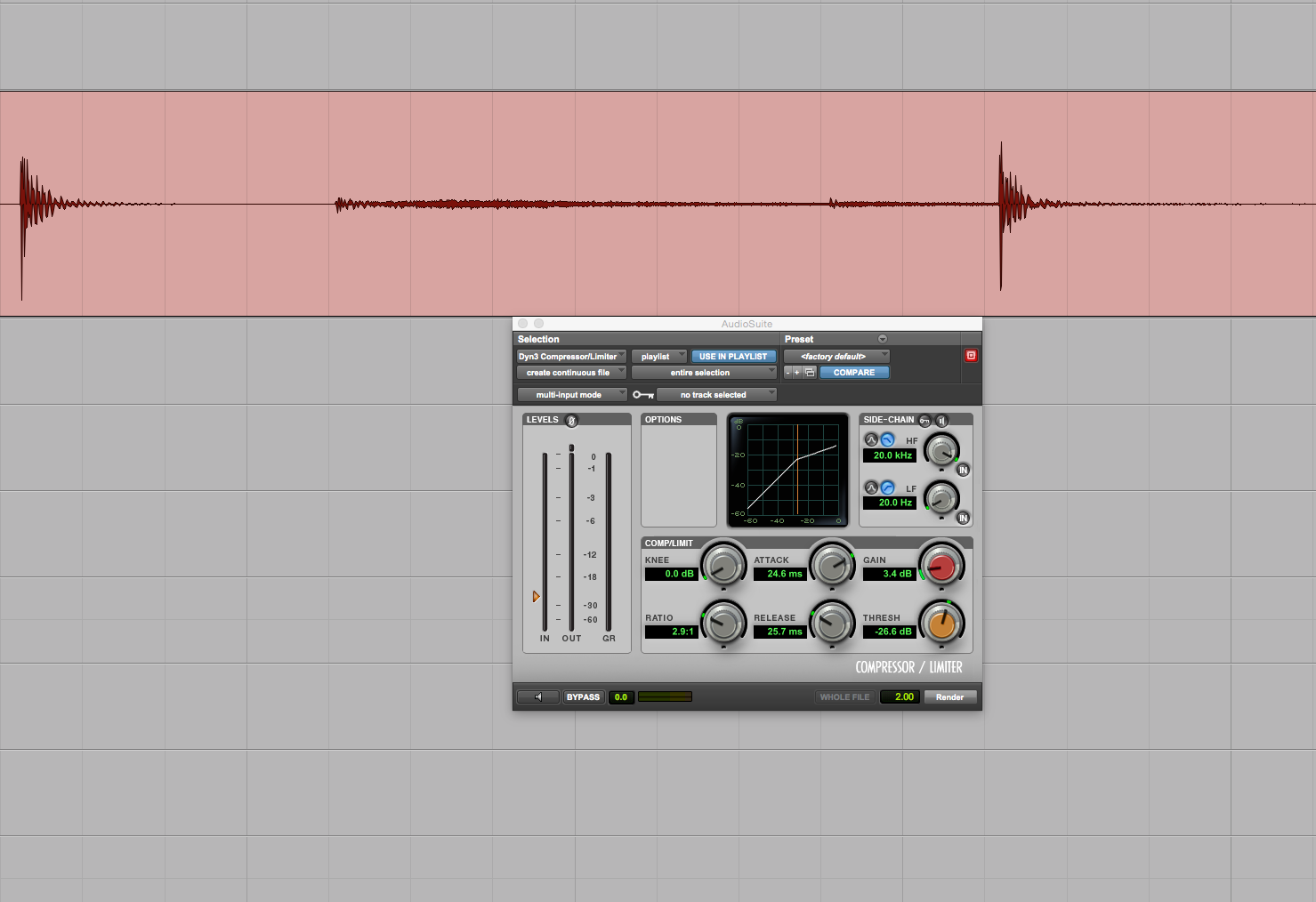Image resolution: width=1316 pixels, height=902 pixels.
Task: Click the next preset plus button
Action: pyautogui.click(x=797, y=373)
